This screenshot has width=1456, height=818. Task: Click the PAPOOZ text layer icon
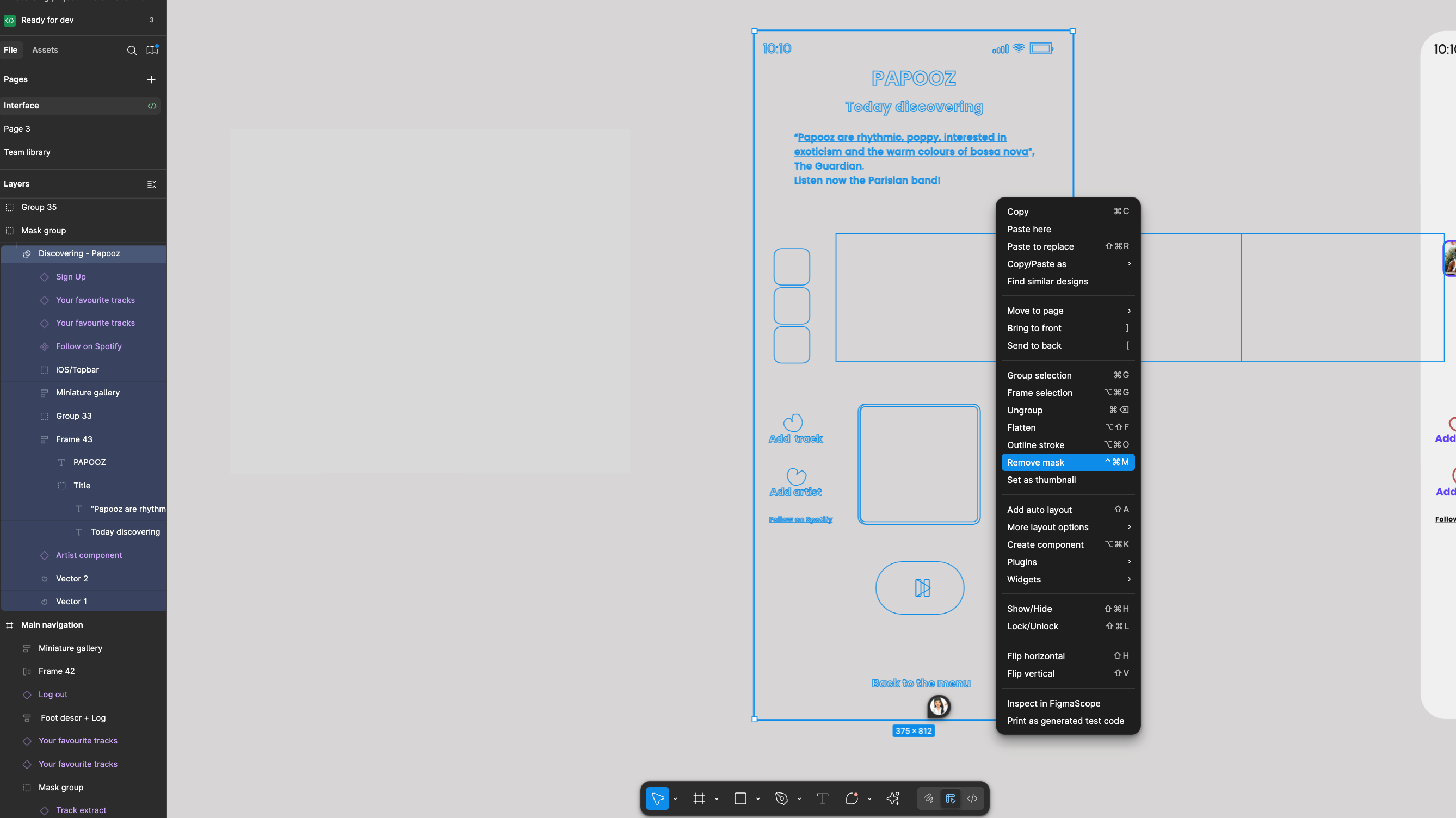tap(61, 462)
